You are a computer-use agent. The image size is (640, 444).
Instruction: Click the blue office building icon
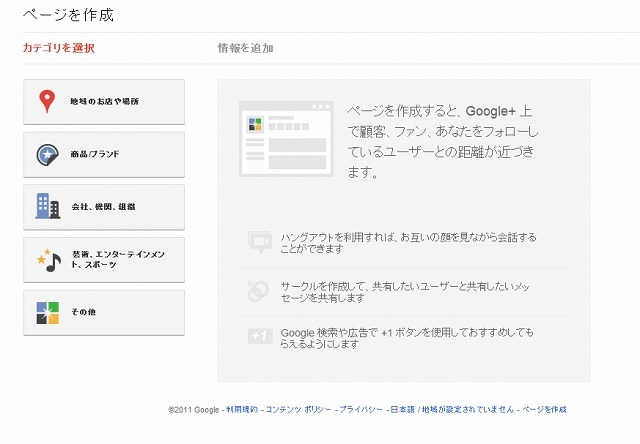click(x=48, y=206)
